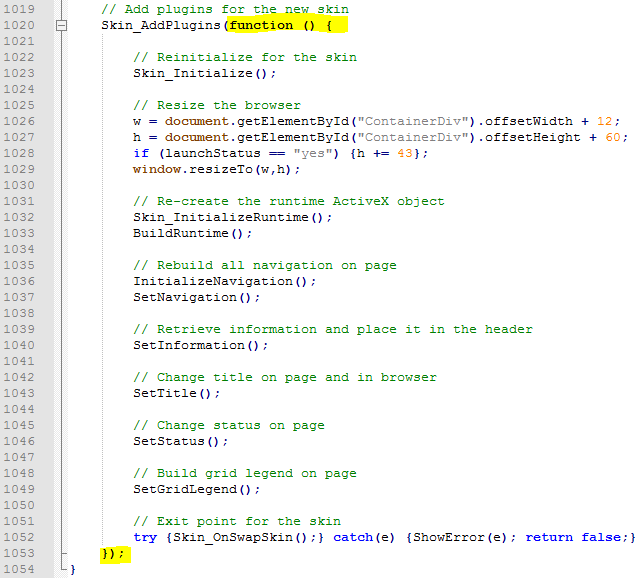
Task: Click the comment "// Reinitialize for the skin"
Action: coord(245,57)
